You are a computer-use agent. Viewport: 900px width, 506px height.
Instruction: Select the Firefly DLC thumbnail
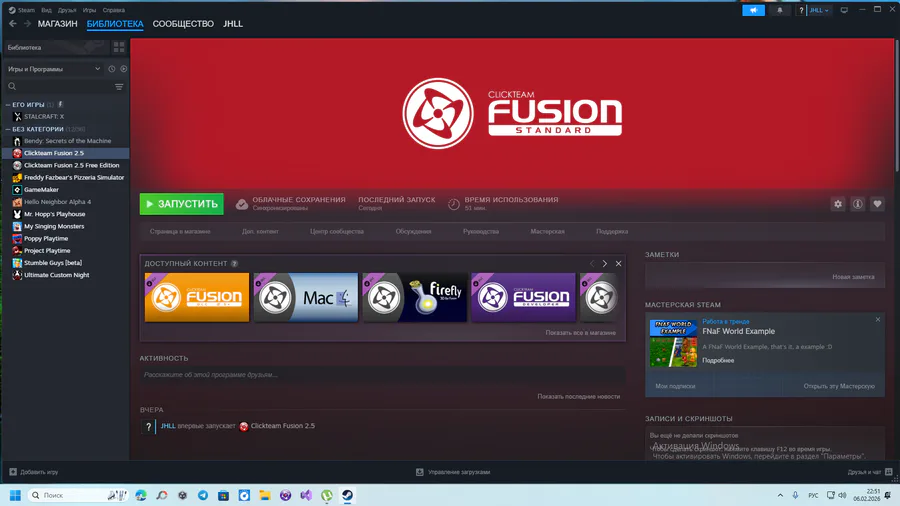pos(414,297)
